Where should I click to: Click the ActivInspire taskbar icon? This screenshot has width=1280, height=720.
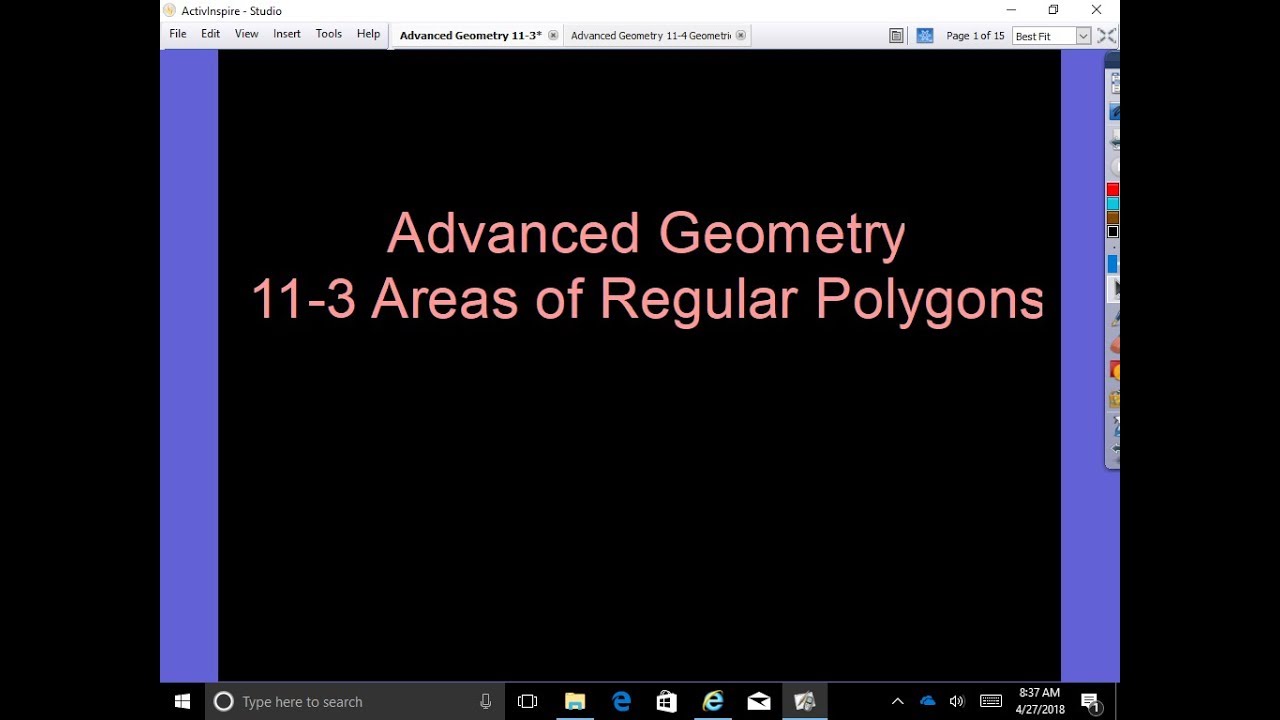click(805, 702)
